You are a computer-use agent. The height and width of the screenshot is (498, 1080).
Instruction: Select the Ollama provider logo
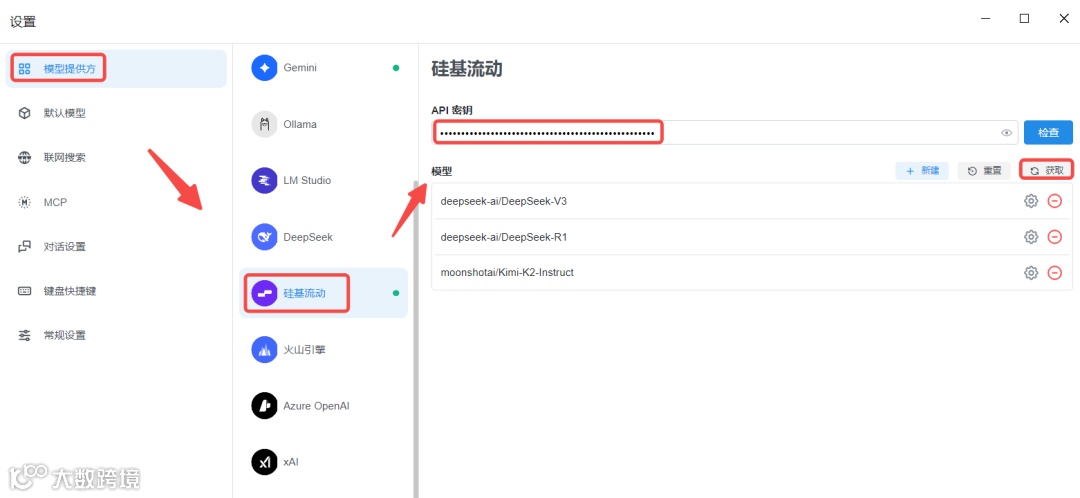264,124
